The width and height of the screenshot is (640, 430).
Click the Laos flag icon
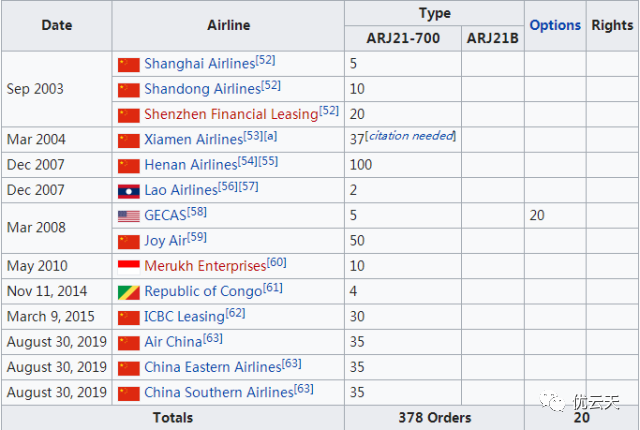click(x=128, y=190)
